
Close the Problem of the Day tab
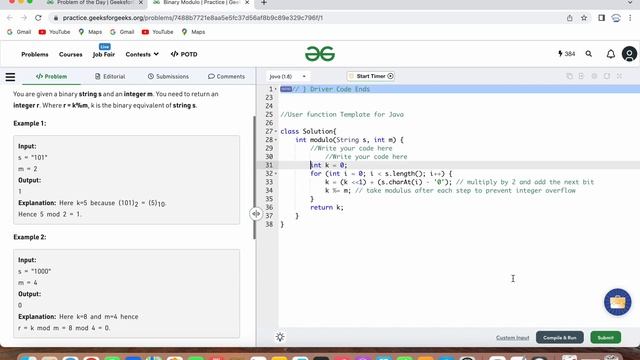(x=141, y=2)
